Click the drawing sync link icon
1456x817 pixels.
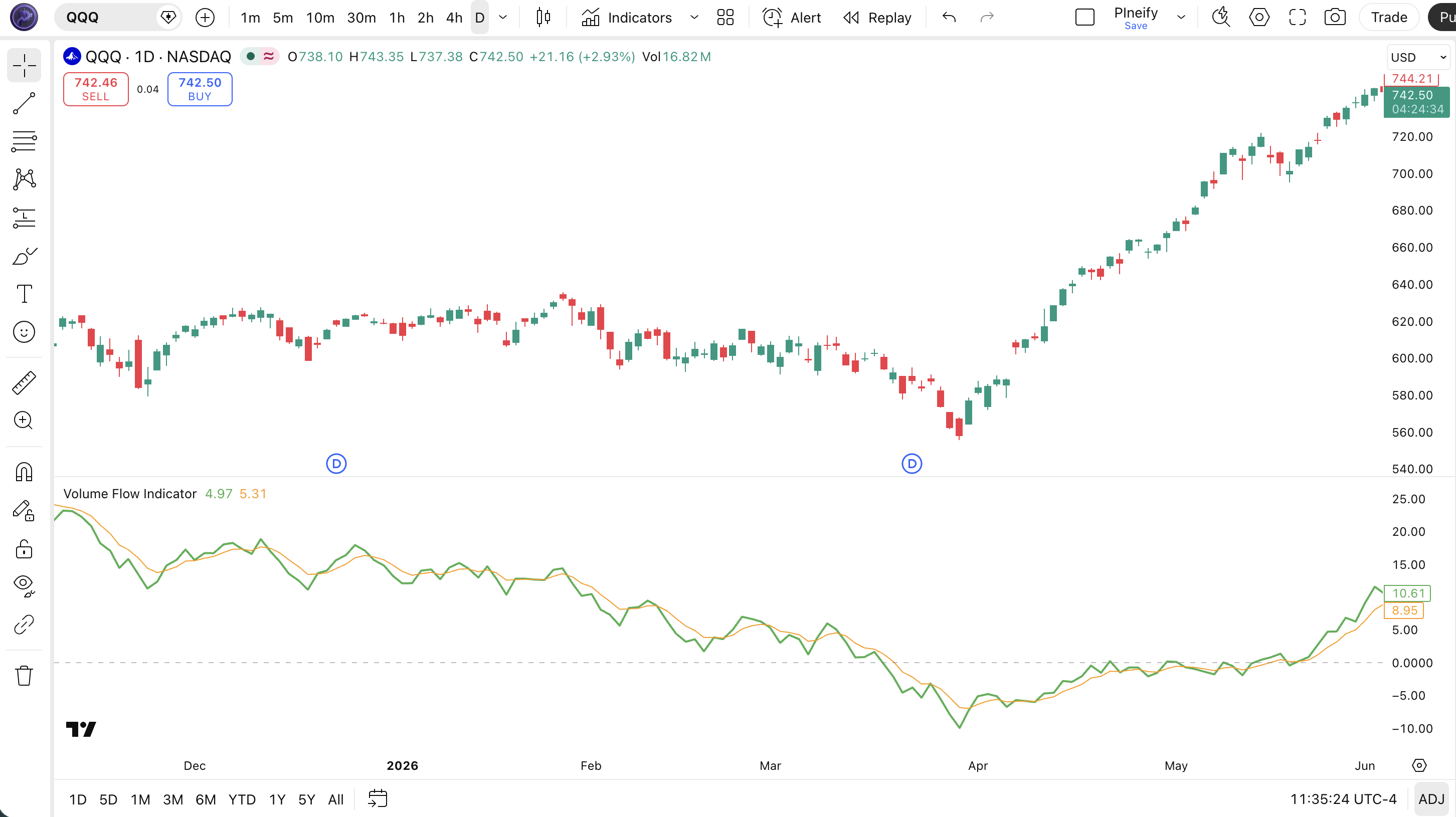[24, 625]
